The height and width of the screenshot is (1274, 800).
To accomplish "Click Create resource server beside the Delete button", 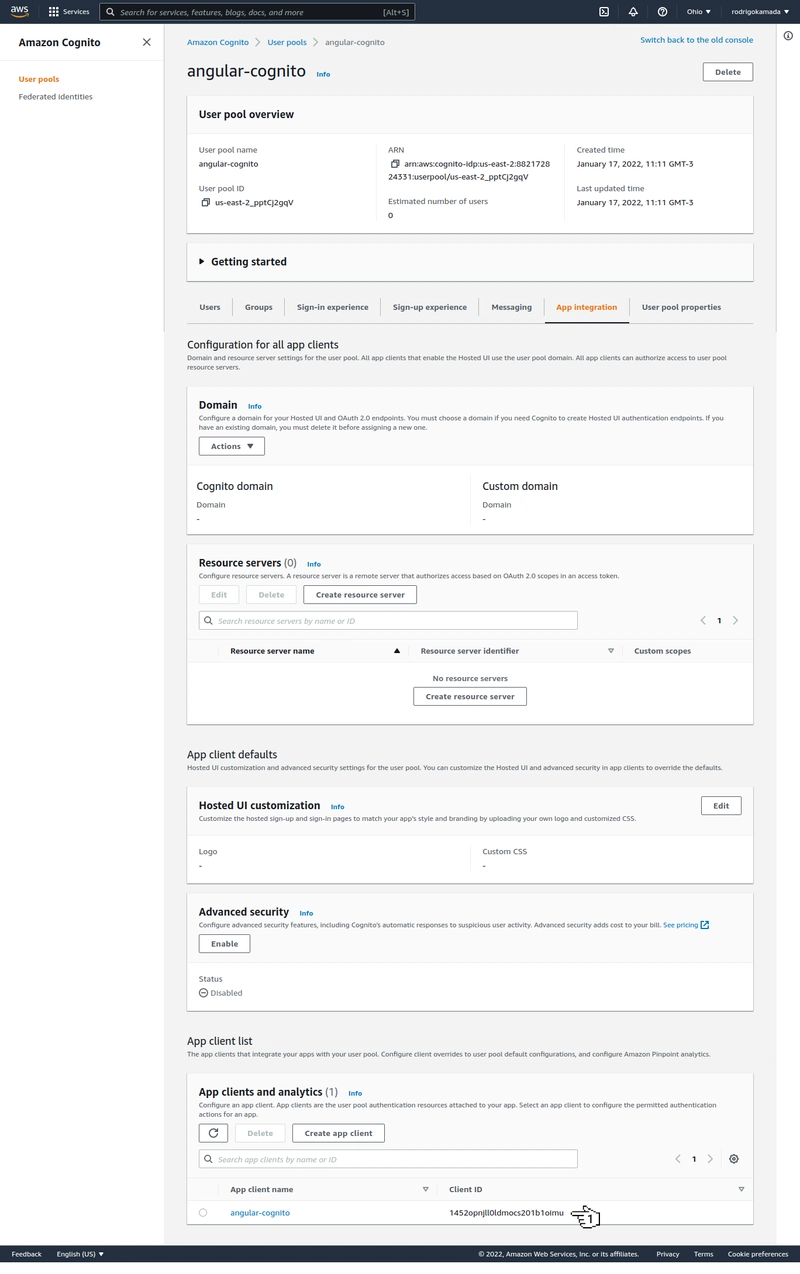I will [360, 595].
